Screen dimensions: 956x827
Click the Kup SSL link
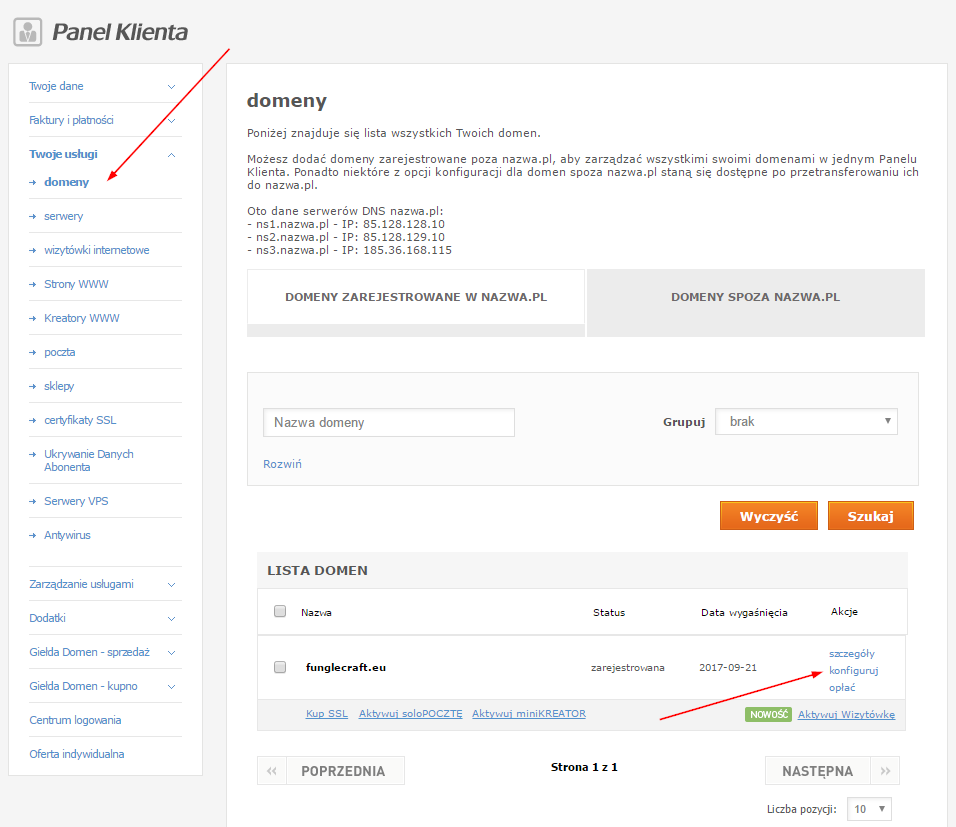pyautogui.click(x=326, y=714)
